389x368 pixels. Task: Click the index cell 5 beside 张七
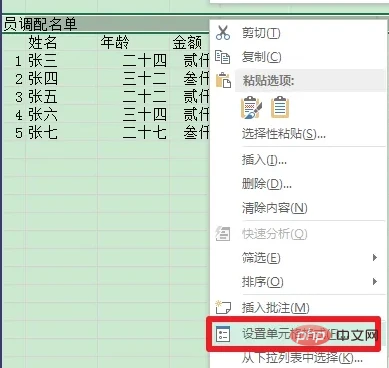coord(14,133)
